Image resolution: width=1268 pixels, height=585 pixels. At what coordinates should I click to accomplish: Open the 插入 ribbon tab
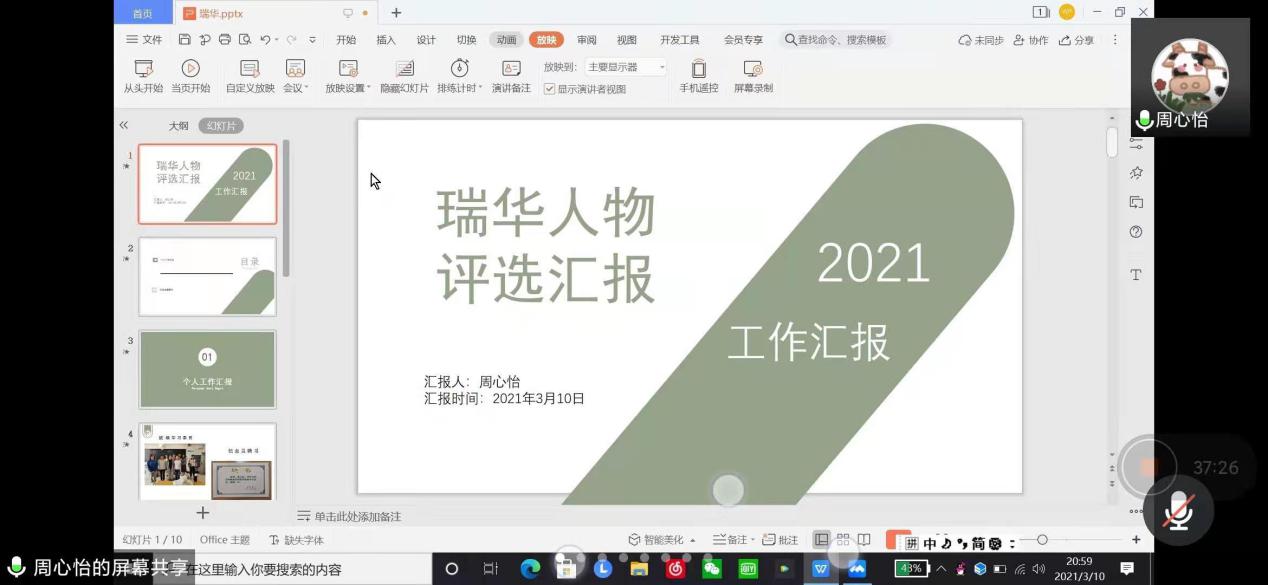386,40
